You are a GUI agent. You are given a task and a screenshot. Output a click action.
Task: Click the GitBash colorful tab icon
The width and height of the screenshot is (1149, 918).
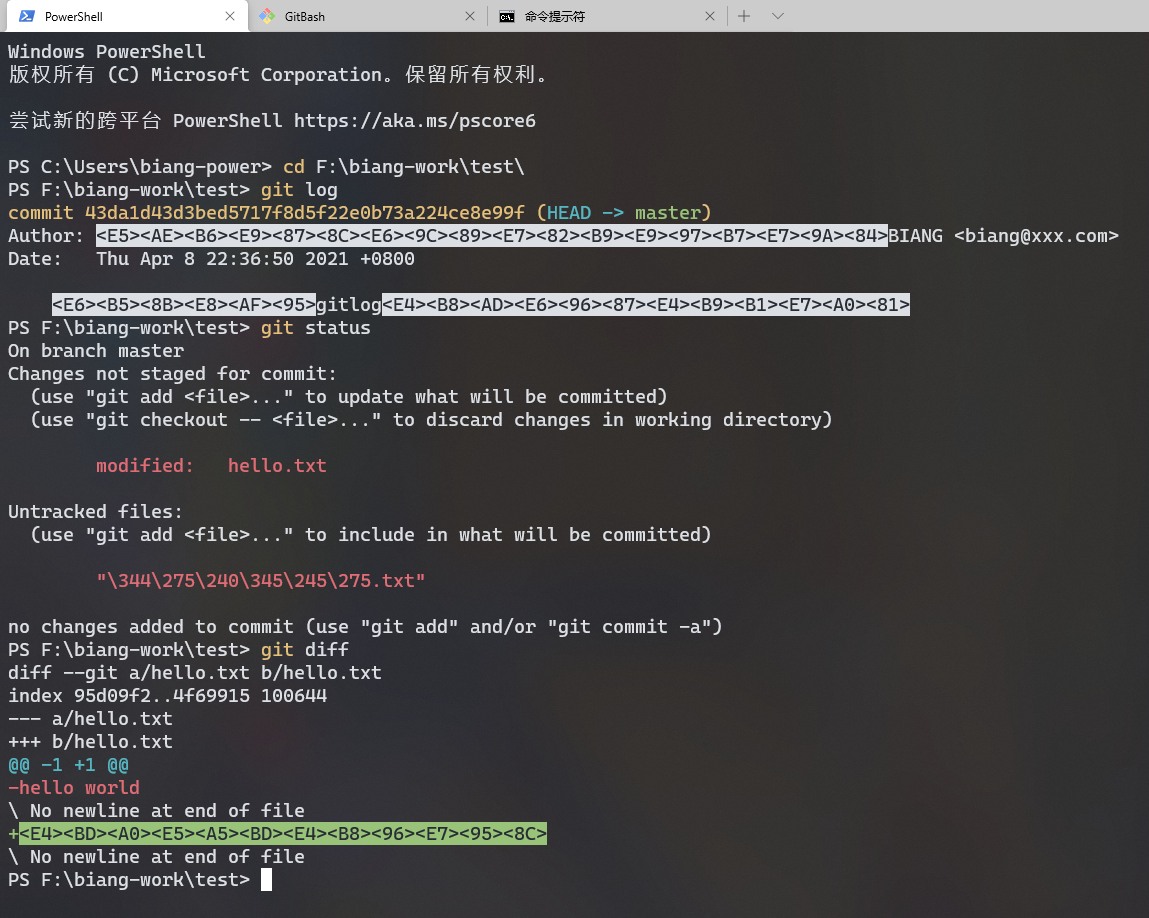click(x=267, y=16)
